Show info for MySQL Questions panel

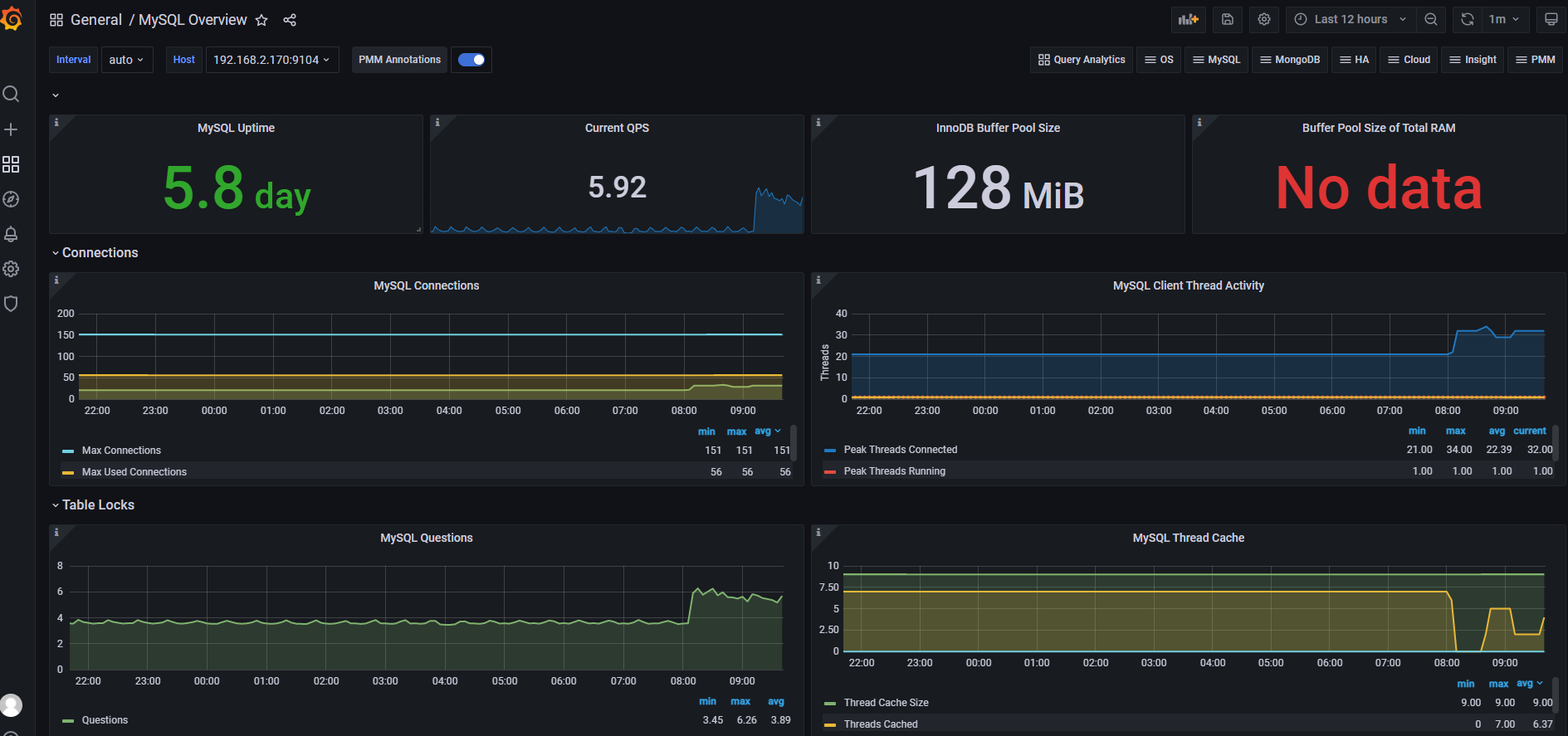(56, 532)
